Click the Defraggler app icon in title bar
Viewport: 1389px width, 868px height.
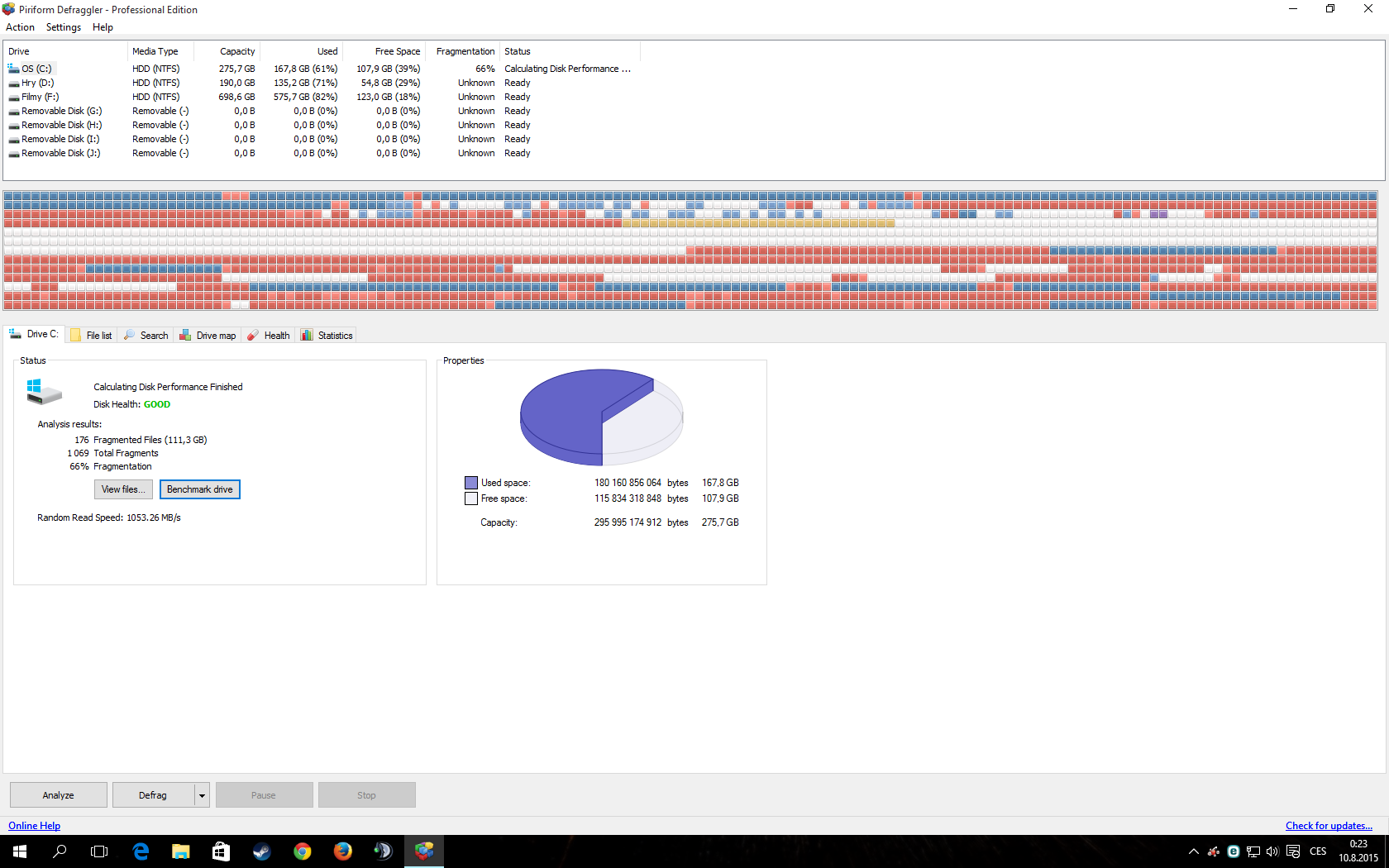(9, 9)
